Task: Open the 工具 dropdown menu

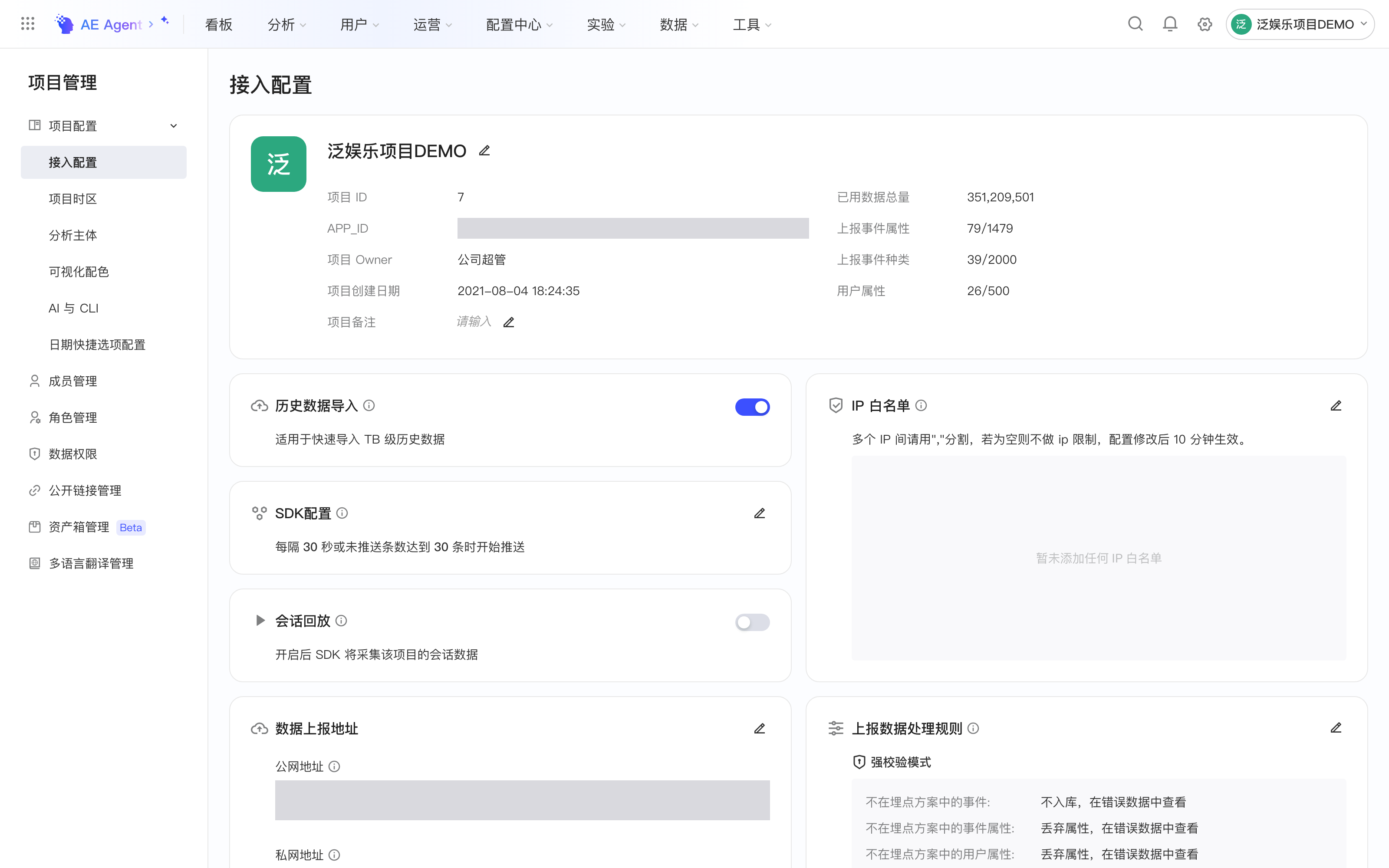Action: (752, 25)
